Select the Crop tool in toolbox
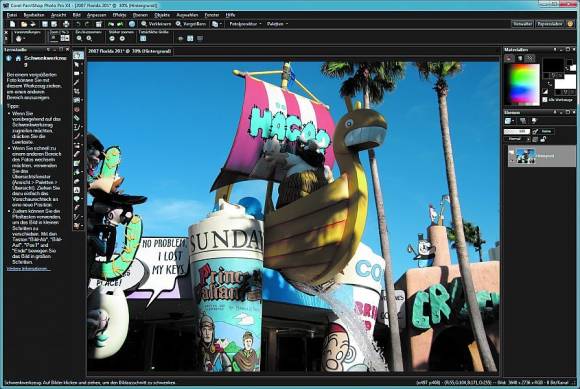Image resolution: width=580 pixels, height=389 pixels. (77, 91)
